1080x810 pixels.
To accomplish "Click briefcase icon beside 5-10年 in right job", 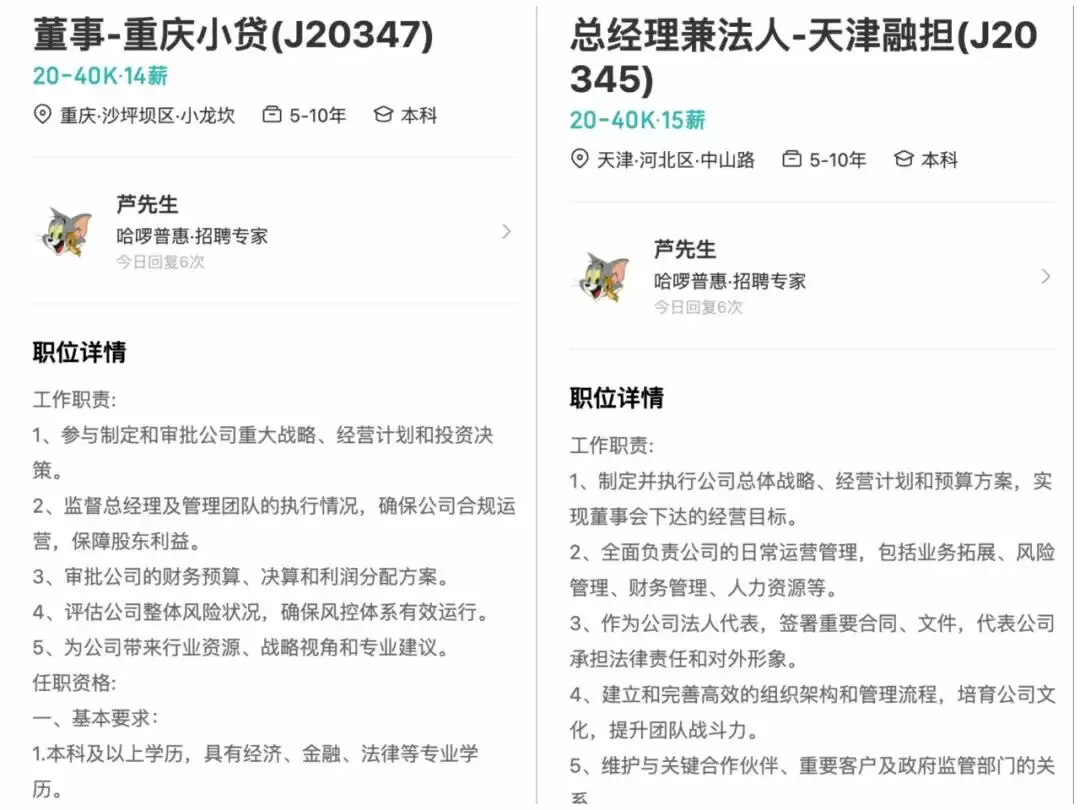I will click(x=792, y=159).
